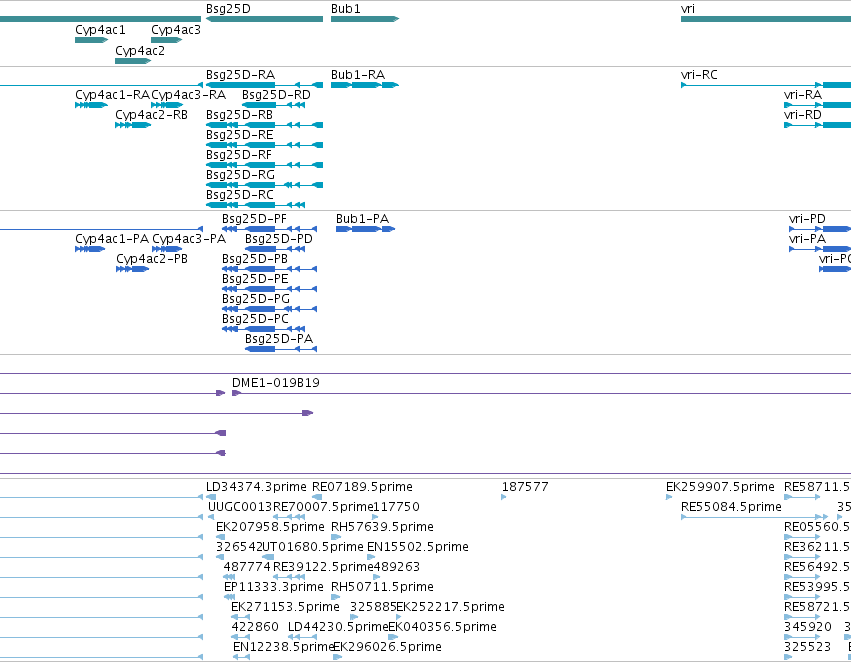851x662 pixels.
Task: Select the 326542 feature label
Action: tap(239, 547)
